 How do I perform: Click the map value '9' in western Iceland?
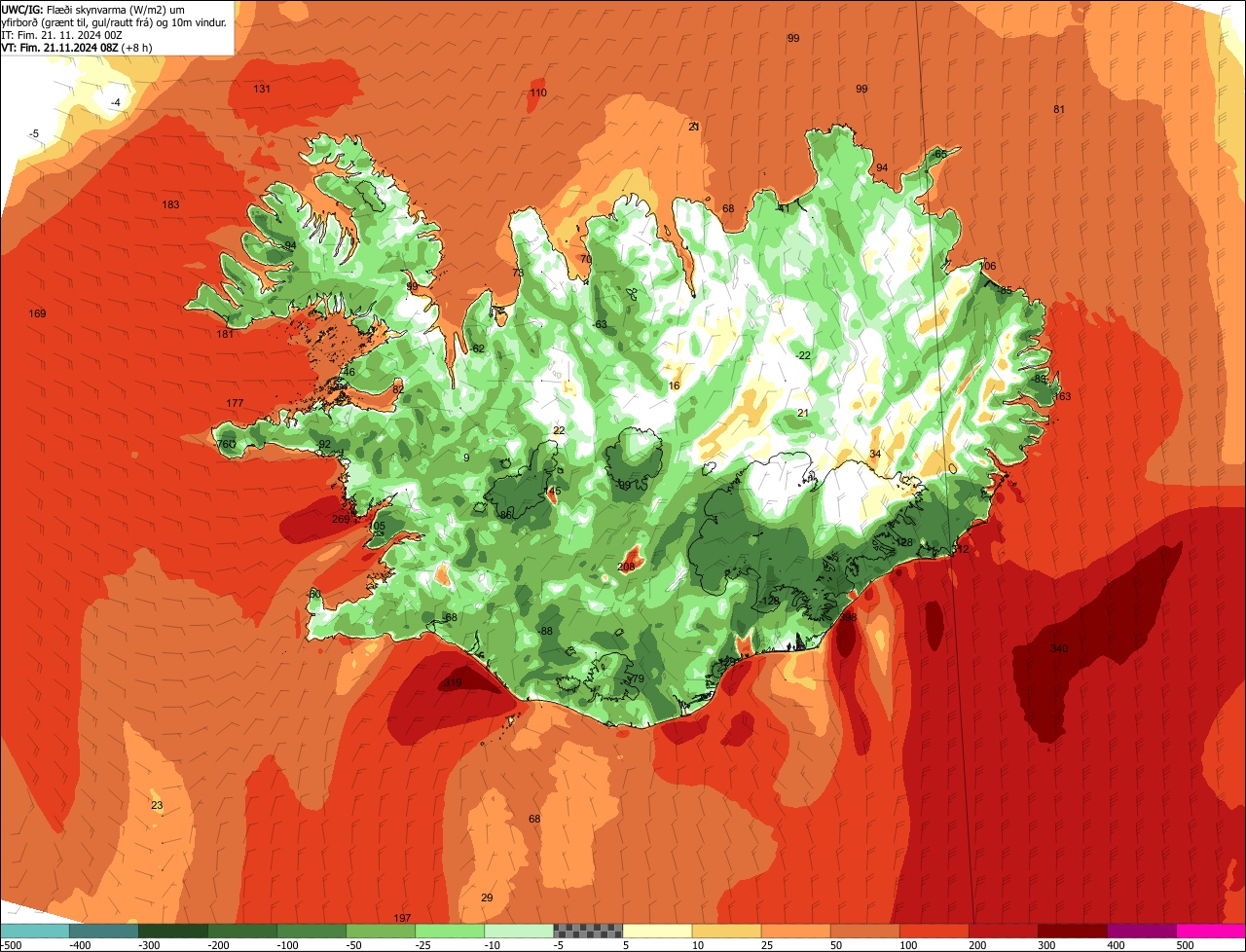coord(466,458)
